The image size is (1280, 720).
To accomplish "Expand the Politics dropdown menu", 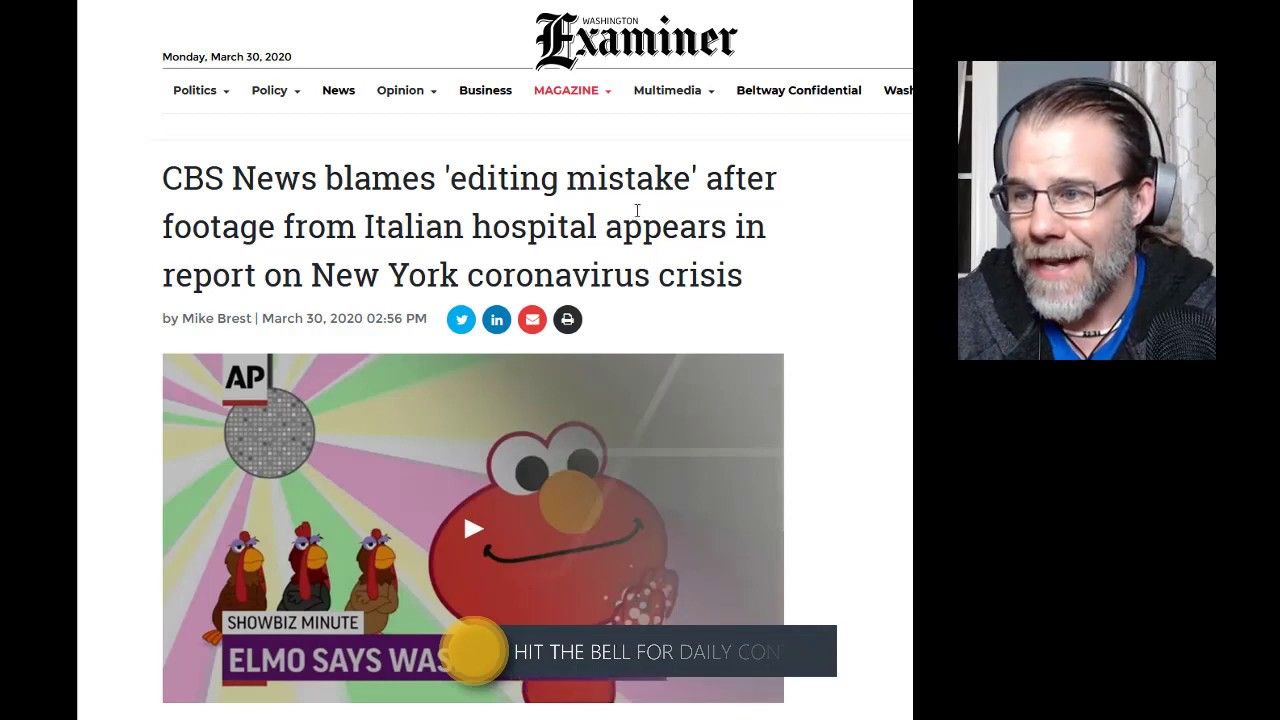I will (201, 90).
